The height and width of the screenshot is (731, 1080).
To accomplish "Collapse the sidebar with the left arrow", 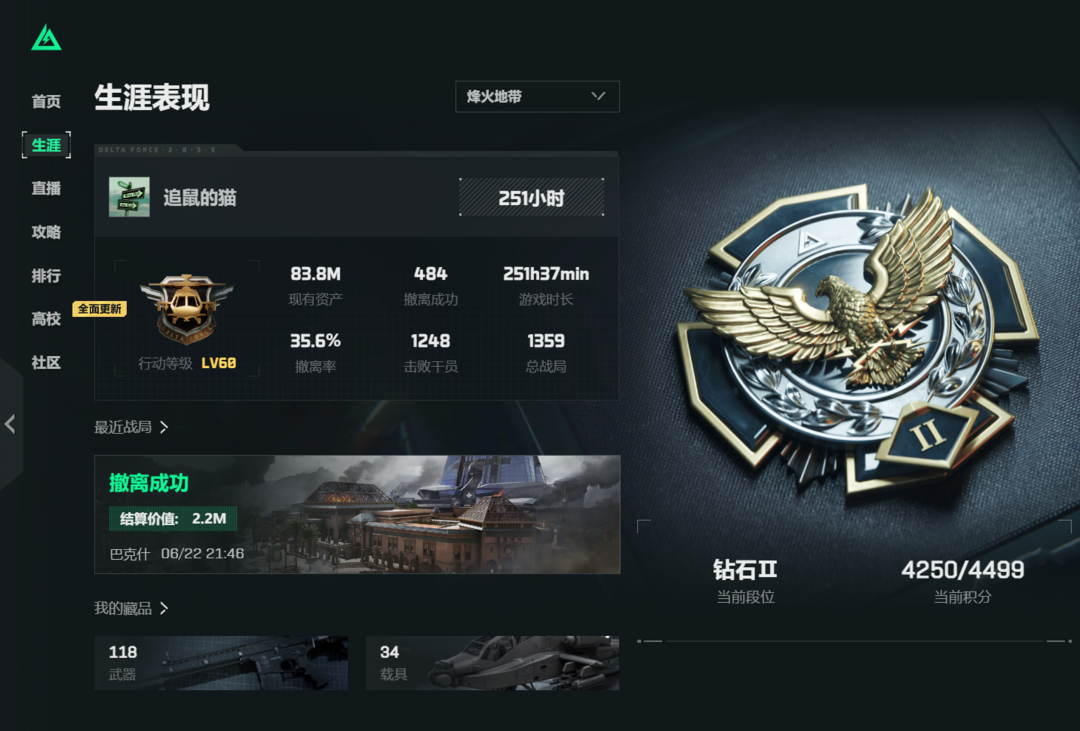I will [10, 424].
